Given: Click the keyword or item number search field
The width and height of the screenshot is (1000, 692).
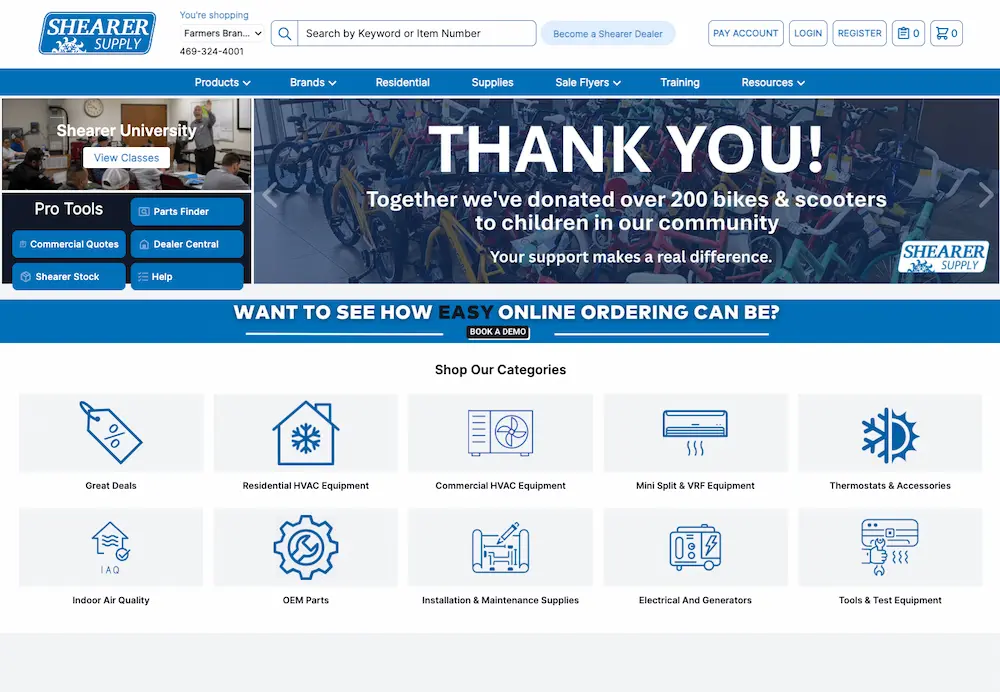Looking at the screenshot, I should click(x=415, y=34).
